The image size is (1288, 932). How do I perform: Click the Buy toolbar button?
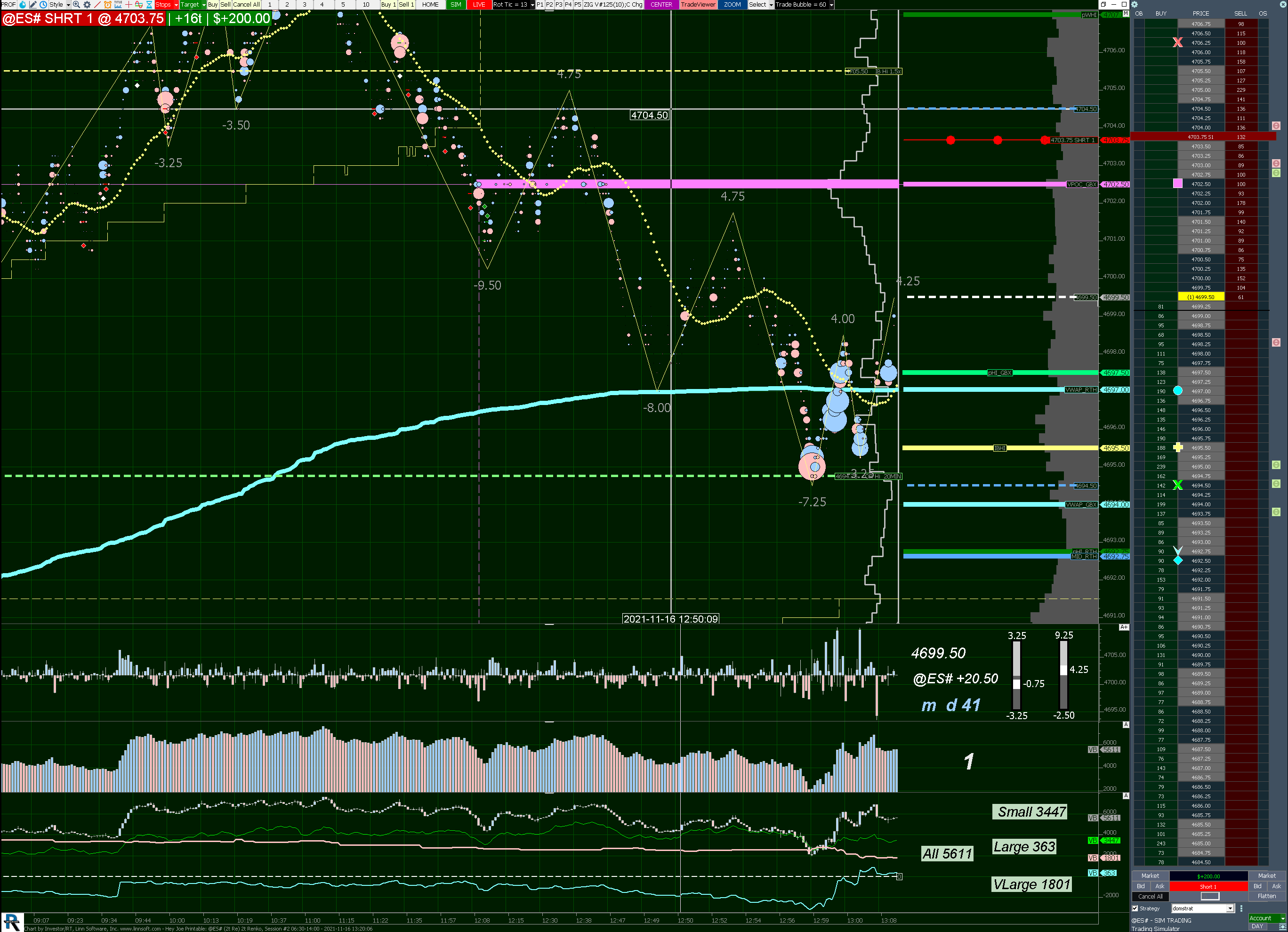point(213,5)
